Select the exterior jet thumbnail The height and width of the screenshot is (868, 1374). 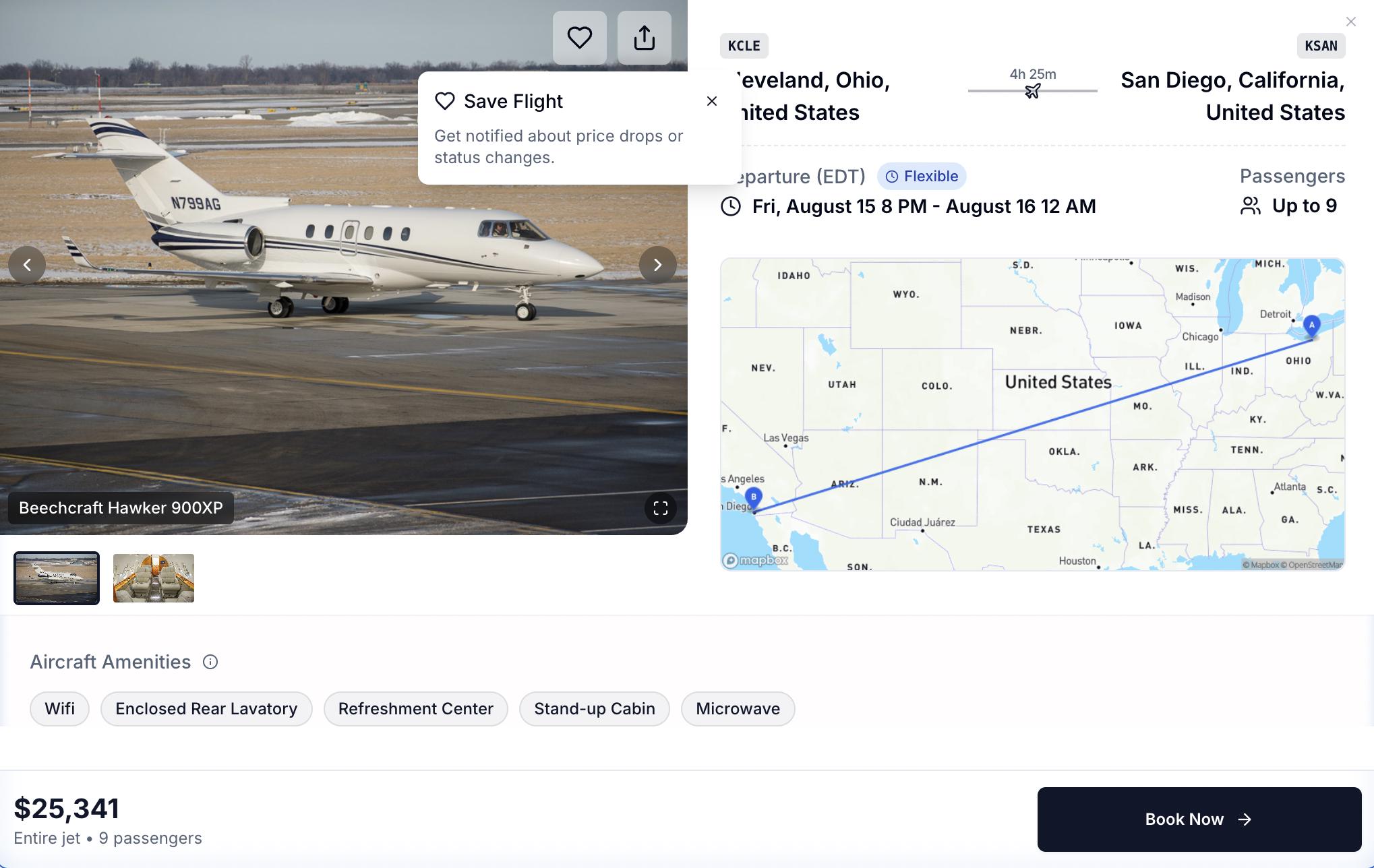point(57,578)
